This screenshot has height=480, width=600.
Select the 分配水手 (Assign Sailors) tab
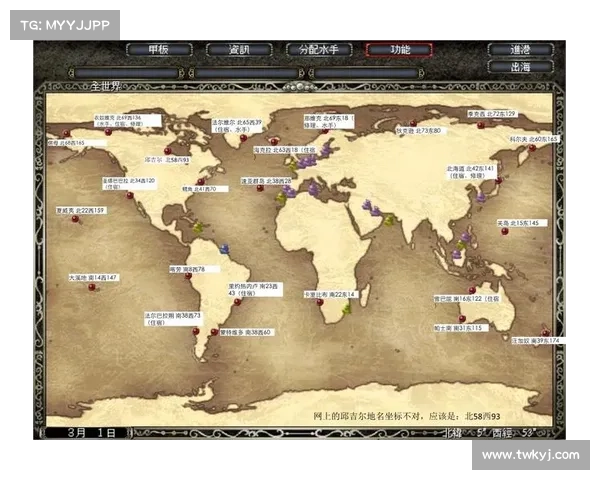pos(319,49)
